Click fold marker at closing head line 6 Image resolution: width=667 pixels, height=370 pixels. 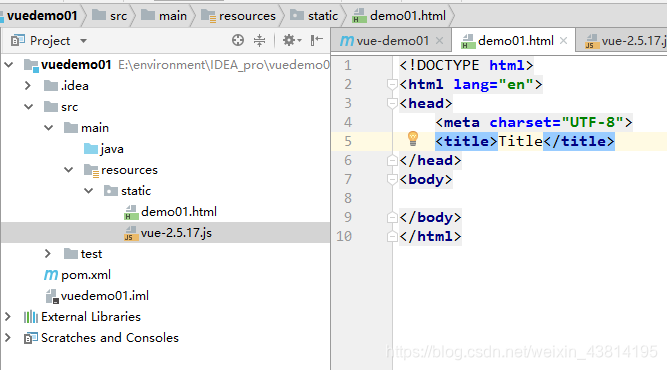point(392,160)
